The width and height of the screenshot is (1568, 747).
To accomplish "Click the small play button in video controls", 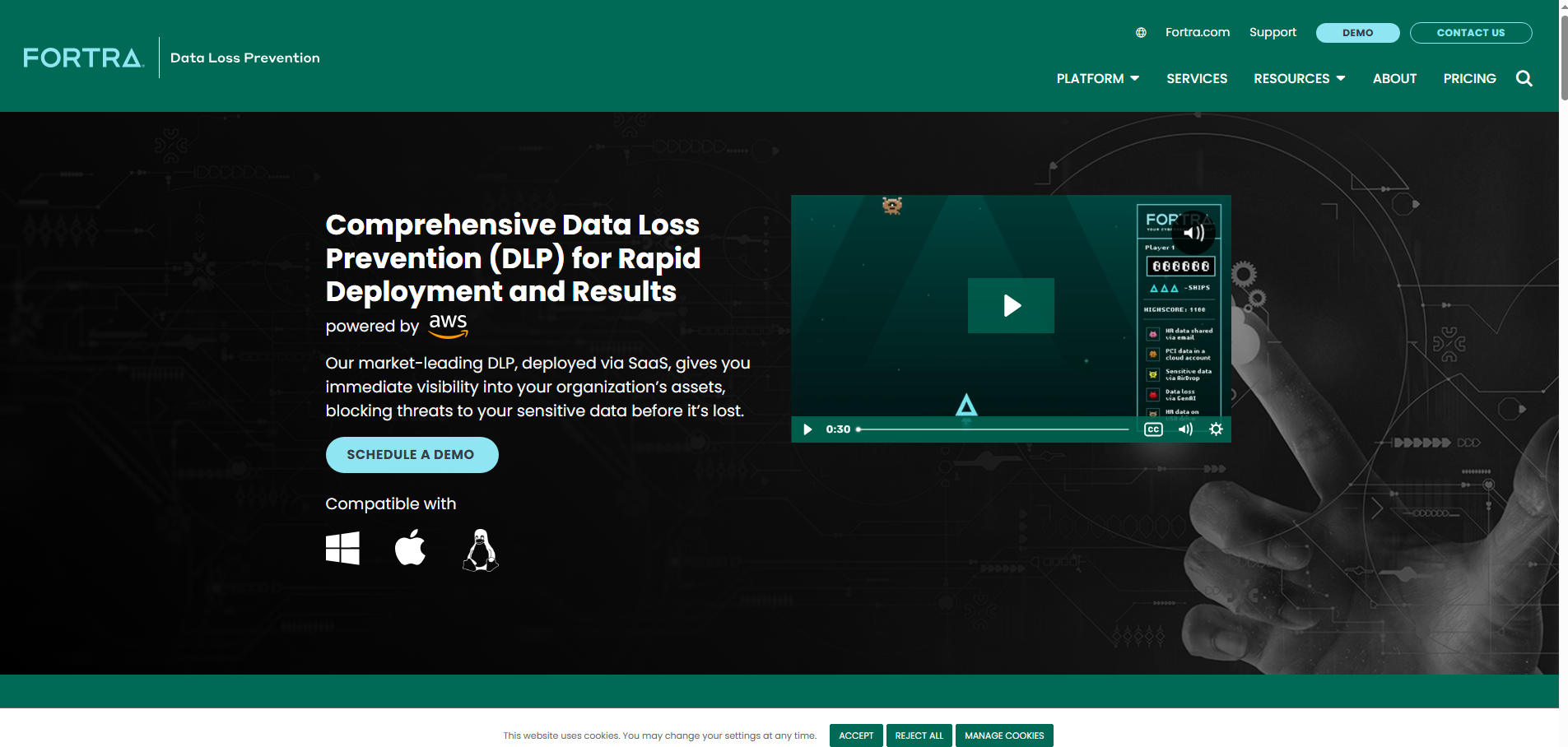I will 807,429.
